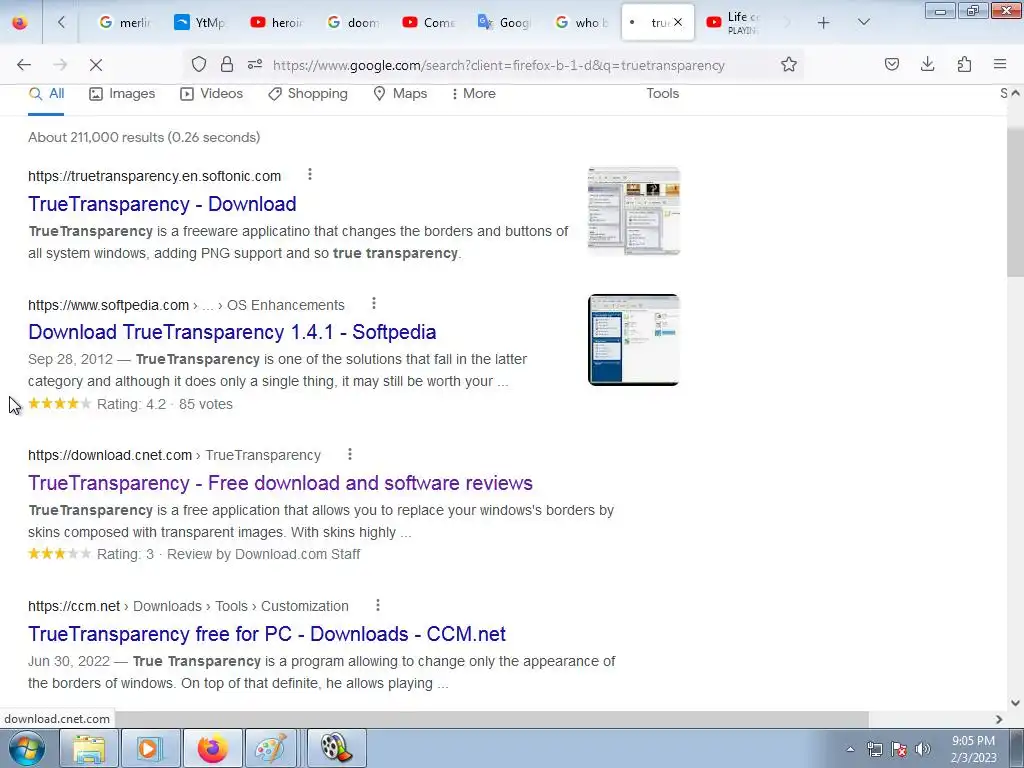The width and height of the screenshot is (1024, 768).
Task: Select the Videos search filter
Action: click(x=211, y=93)
